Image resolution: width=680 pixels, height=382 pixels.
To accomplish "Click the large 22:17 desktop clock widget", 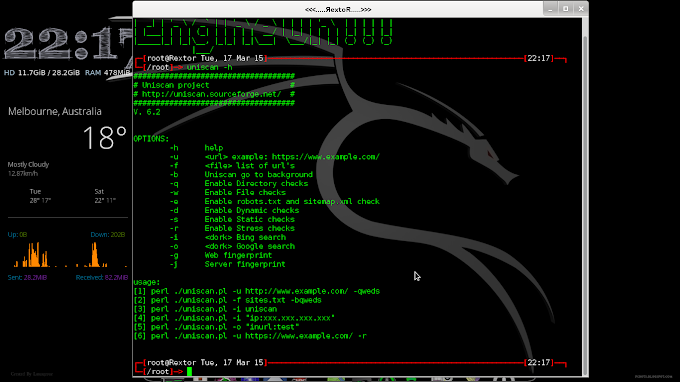I will [x=68, y=43].
